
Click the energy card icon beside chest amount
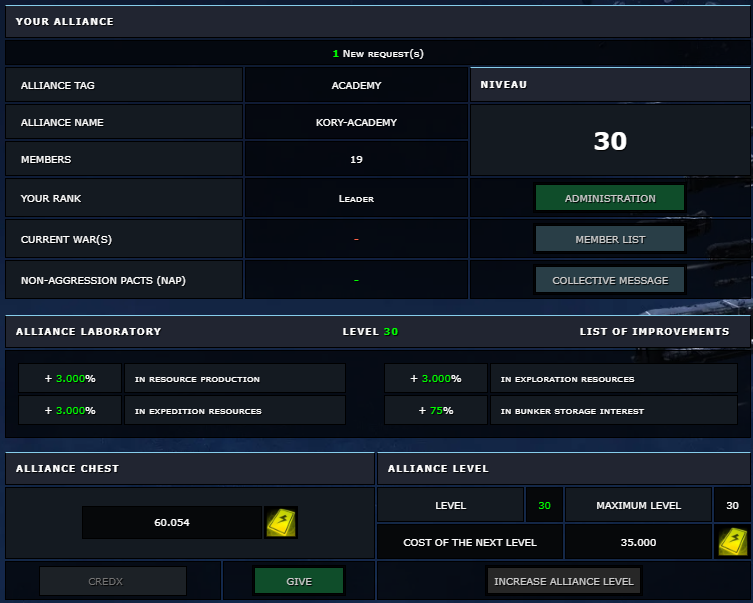point(281,522)
